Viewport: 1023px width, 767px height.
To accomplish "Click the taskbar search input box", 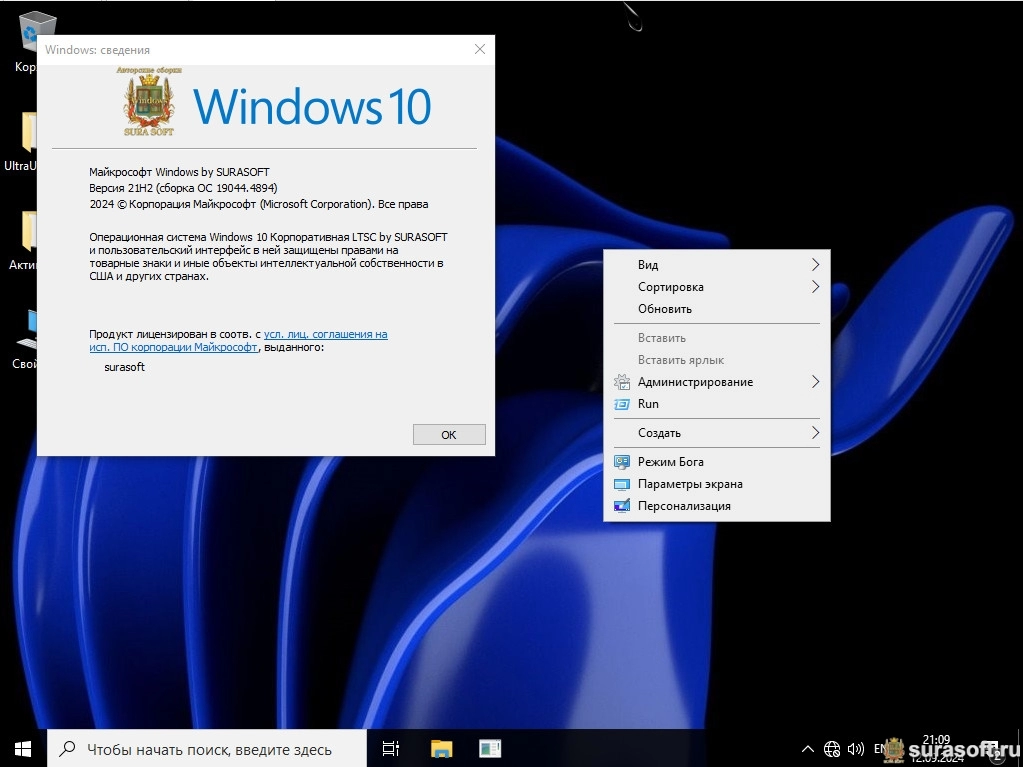I will (x=208, y=748).
